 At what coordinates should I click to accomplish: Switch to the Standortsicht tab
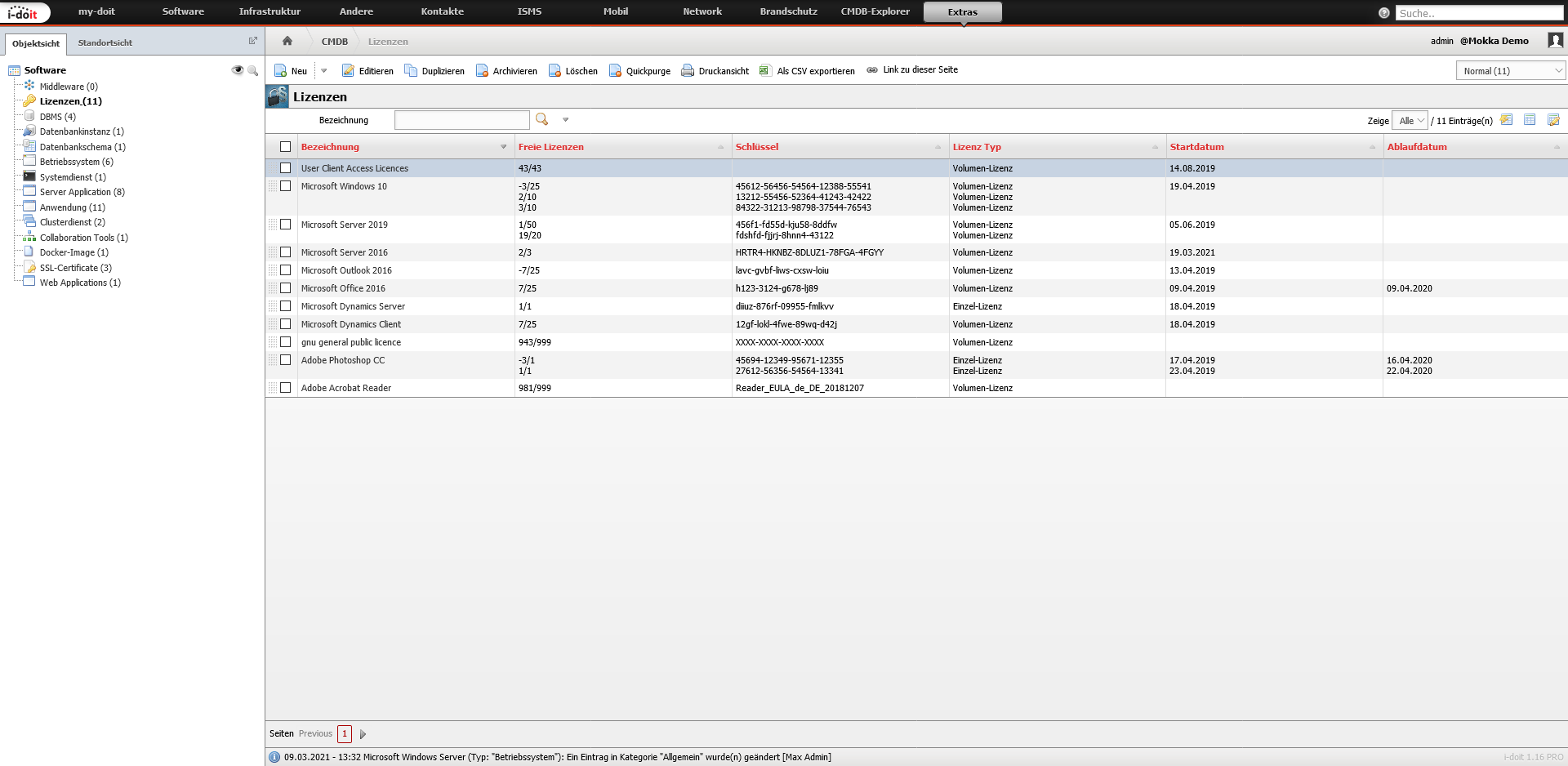pos(105,42)
